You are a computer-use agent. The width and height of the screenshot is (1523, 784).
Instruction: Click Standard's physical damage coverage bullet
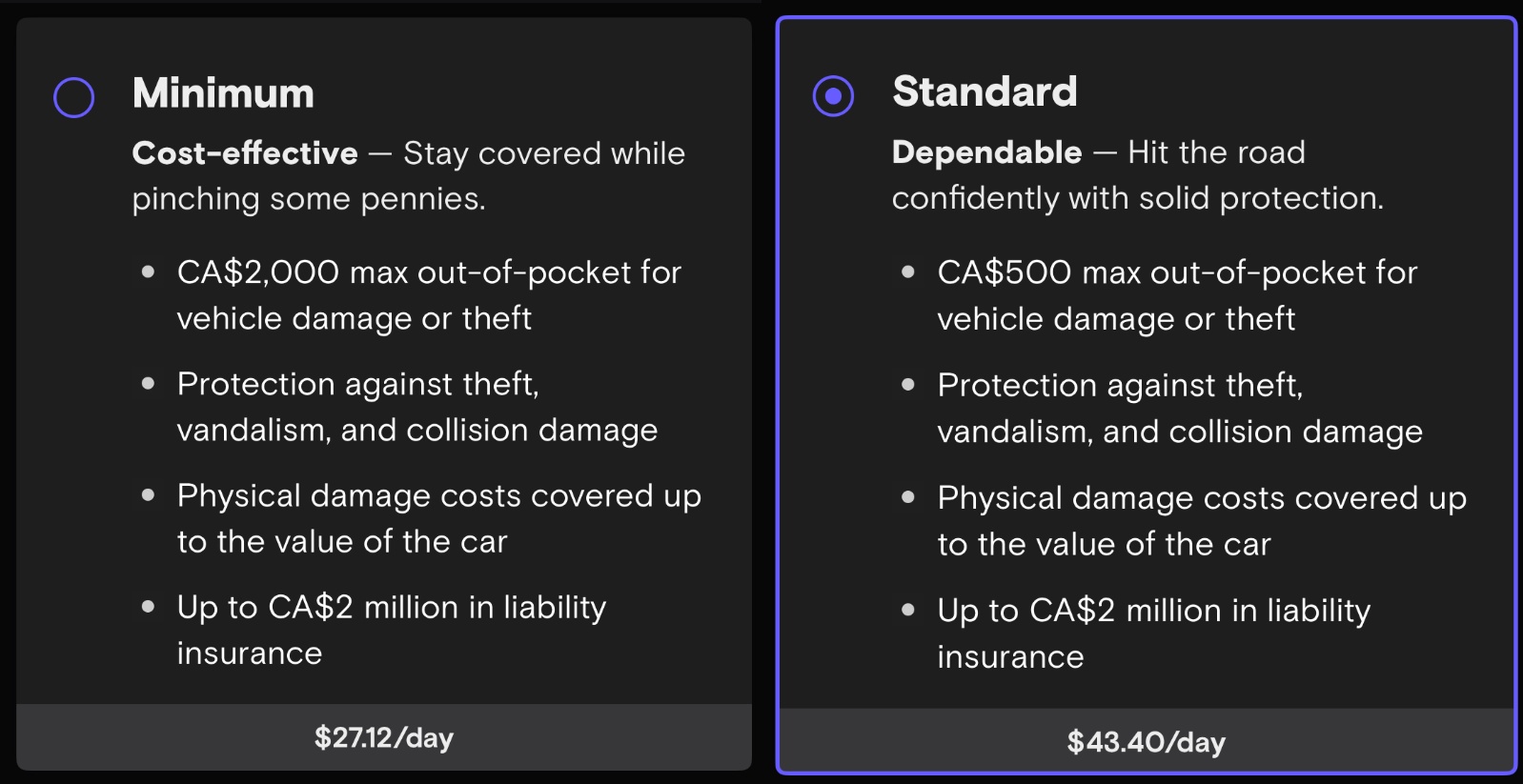(1201, 520)
